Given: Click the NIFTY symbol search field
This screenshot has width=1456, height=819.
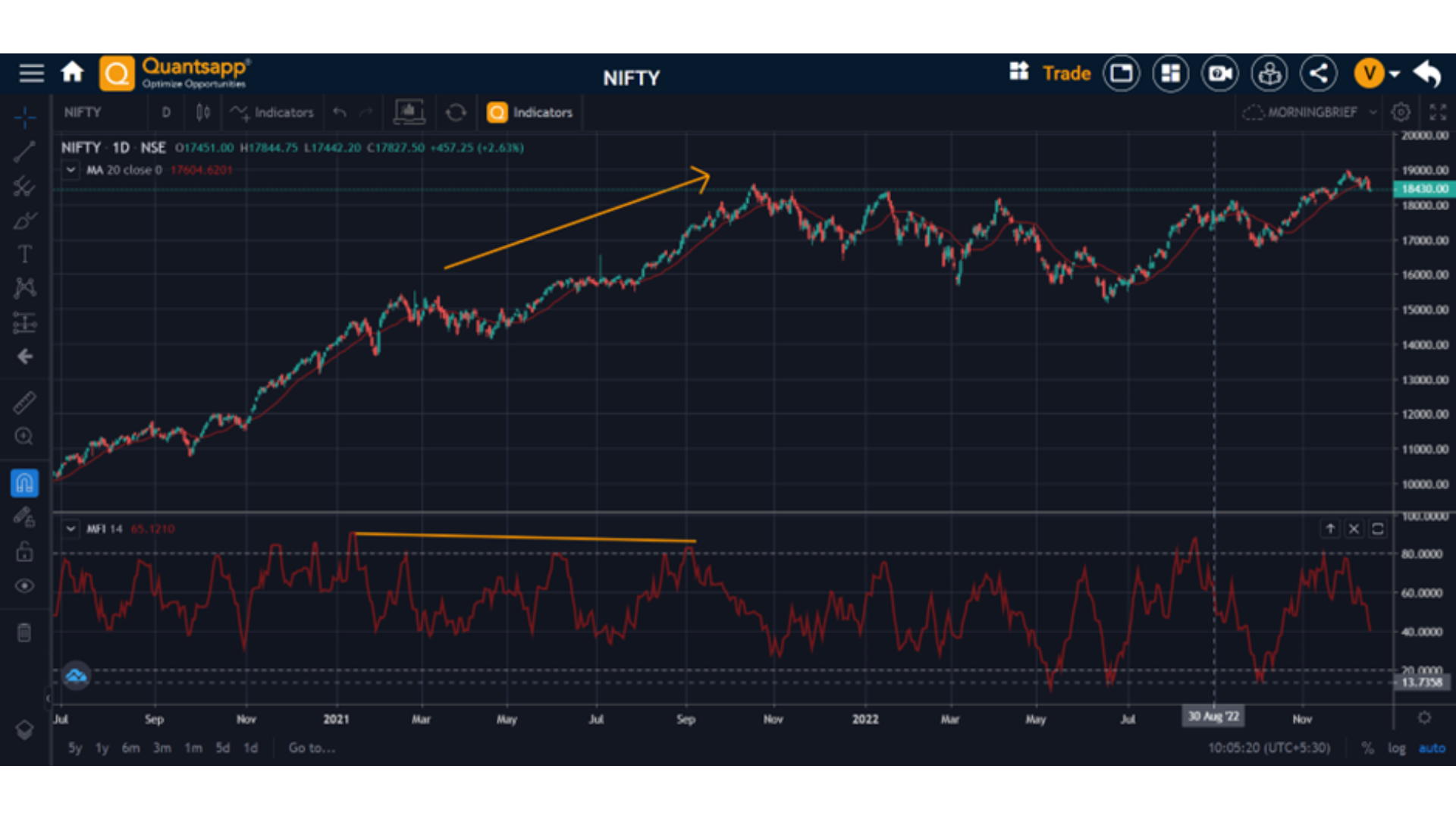Looking at the screenshot, I should coord(83,112).
